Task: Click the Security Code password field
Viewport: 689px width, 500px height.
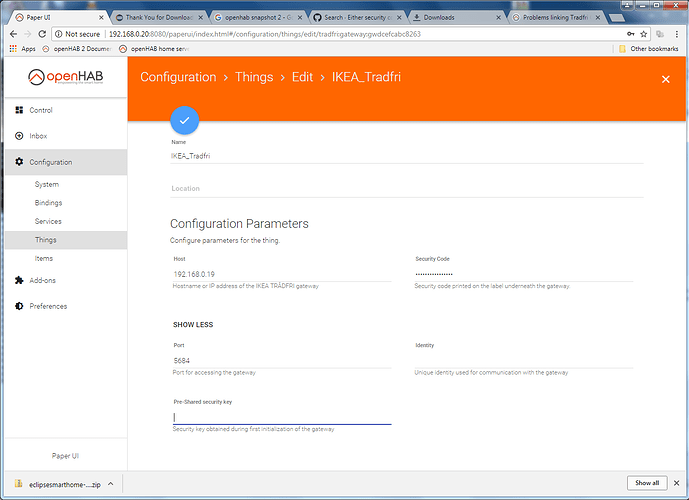Action: 523,274
